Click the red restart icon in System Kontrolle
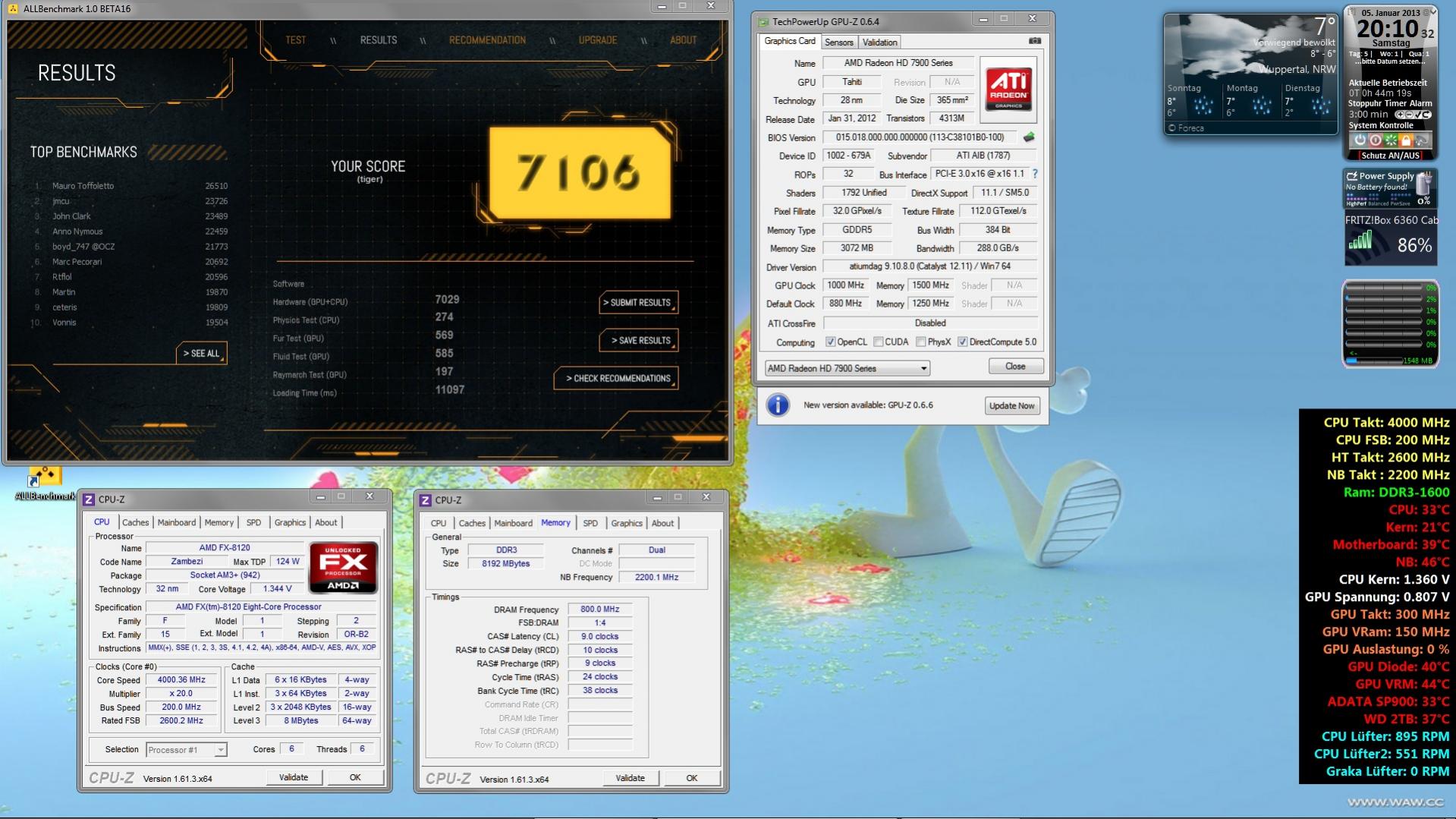 click(1375, 140)
